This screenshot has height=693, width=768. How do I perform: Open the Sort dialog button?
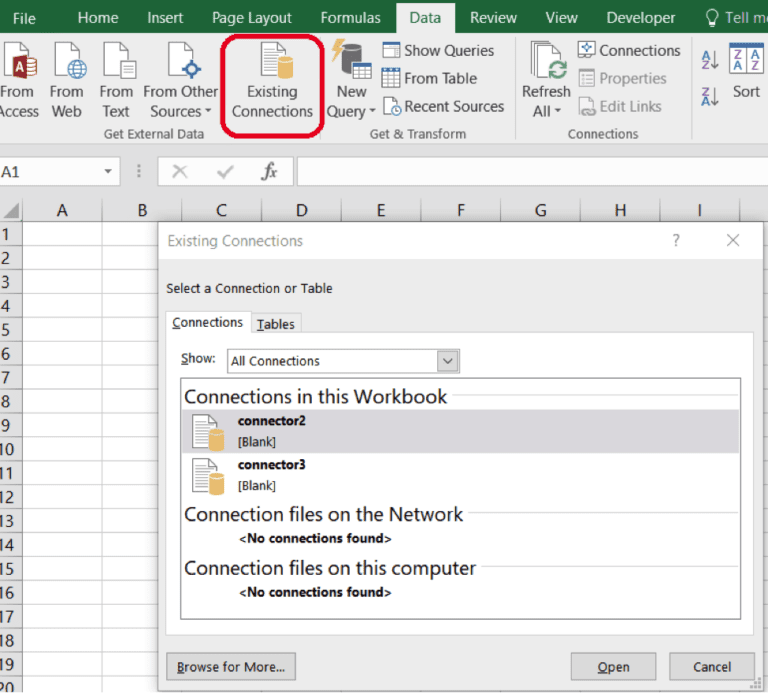746,71
